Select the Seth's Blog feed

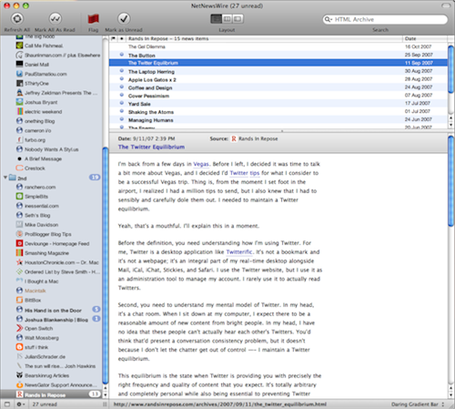click(x=52, y=215)
